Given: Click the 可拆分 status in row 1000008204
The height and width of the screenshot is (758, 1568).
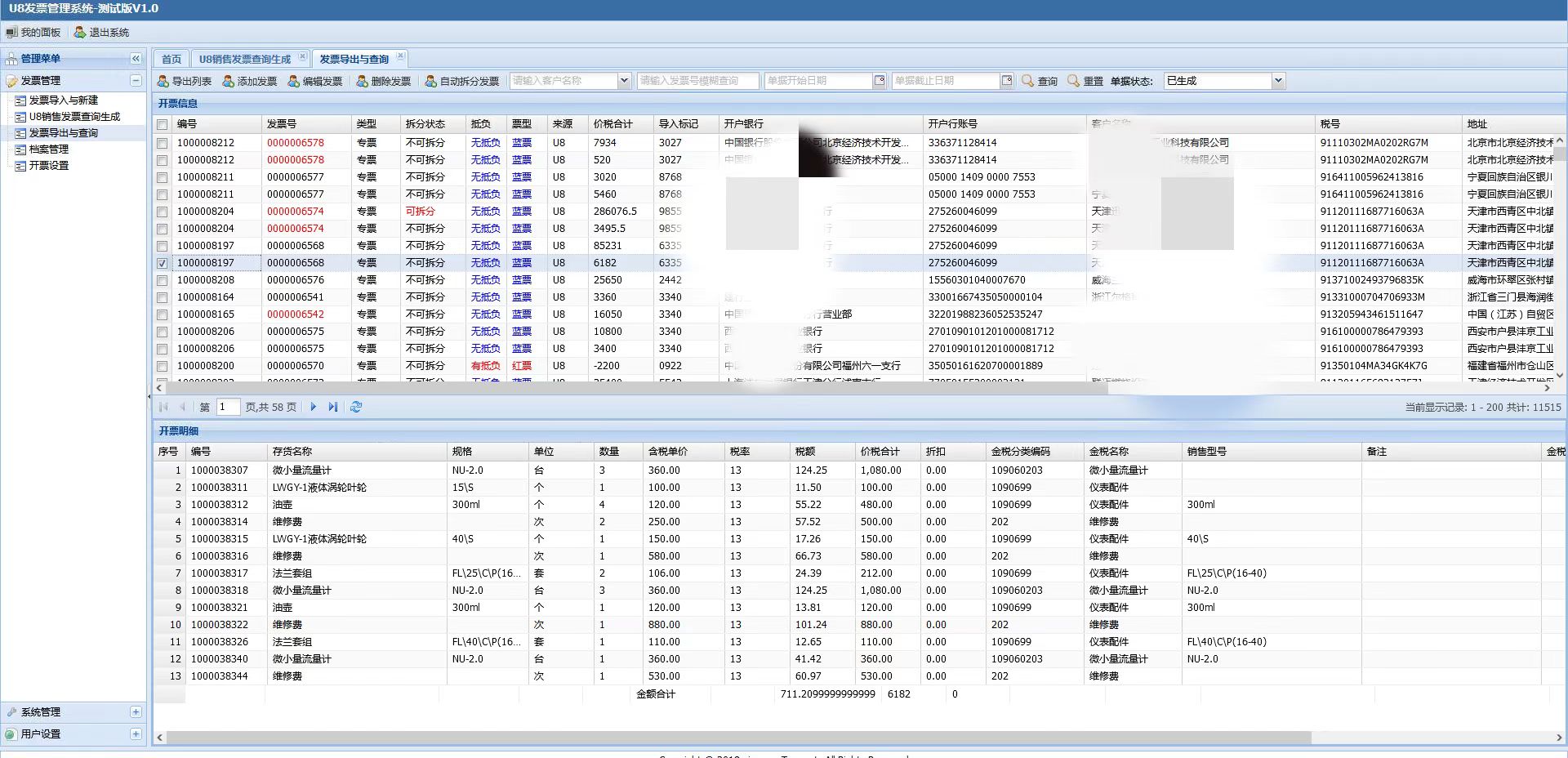Looking at the screenshot, I should [x=421, y=212].
